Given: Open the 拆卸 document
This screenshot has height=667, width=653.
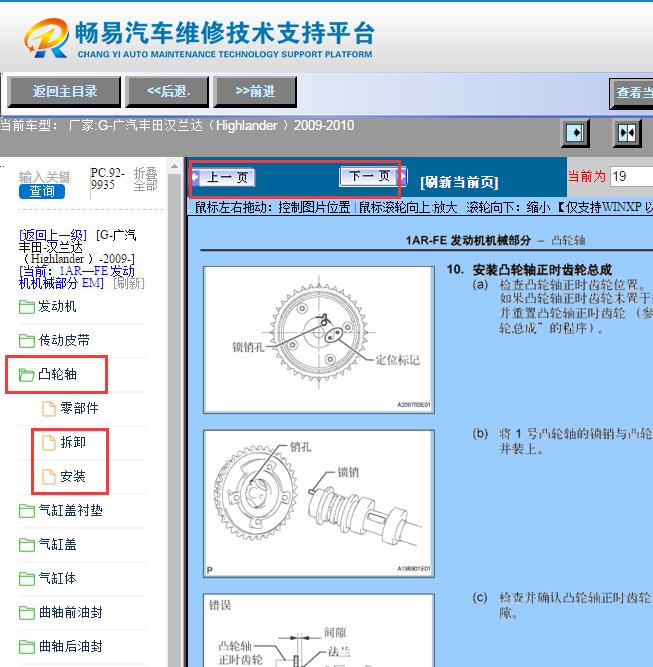Looking at the screenshot, I should (x=73, y=442).
